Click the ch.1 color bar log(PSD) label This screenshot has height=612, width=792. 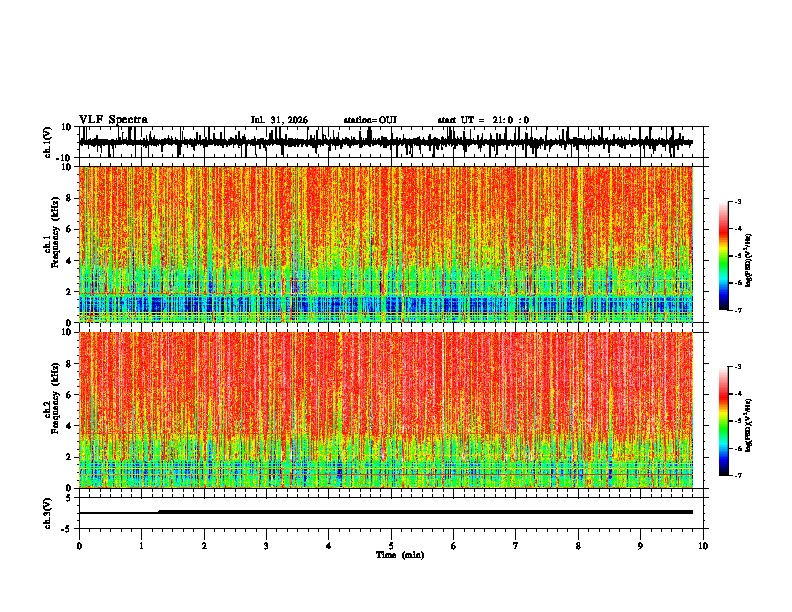[748, 260]
